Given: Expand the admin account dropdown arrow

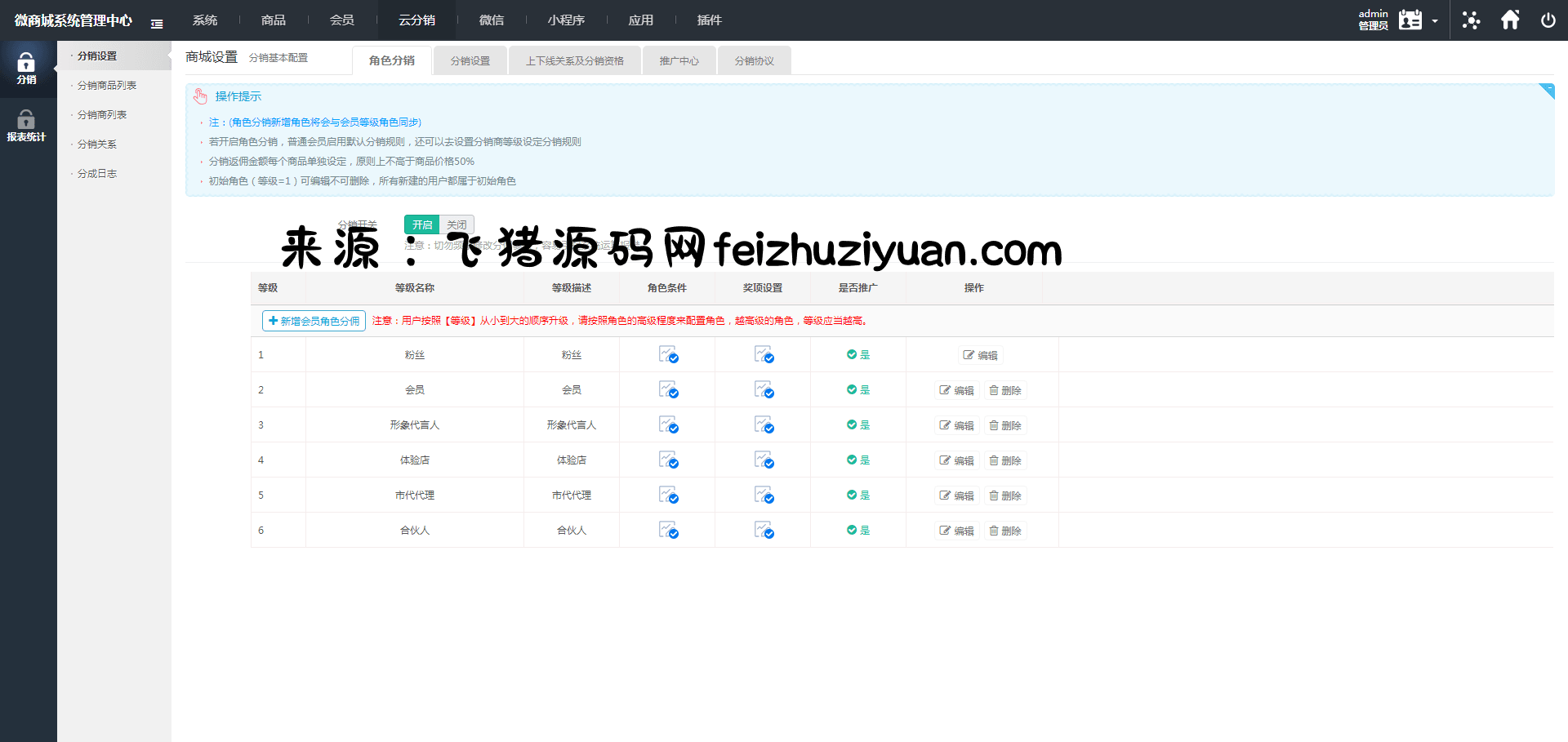Looking at the screenshot, I should [x=1435, y=21].
